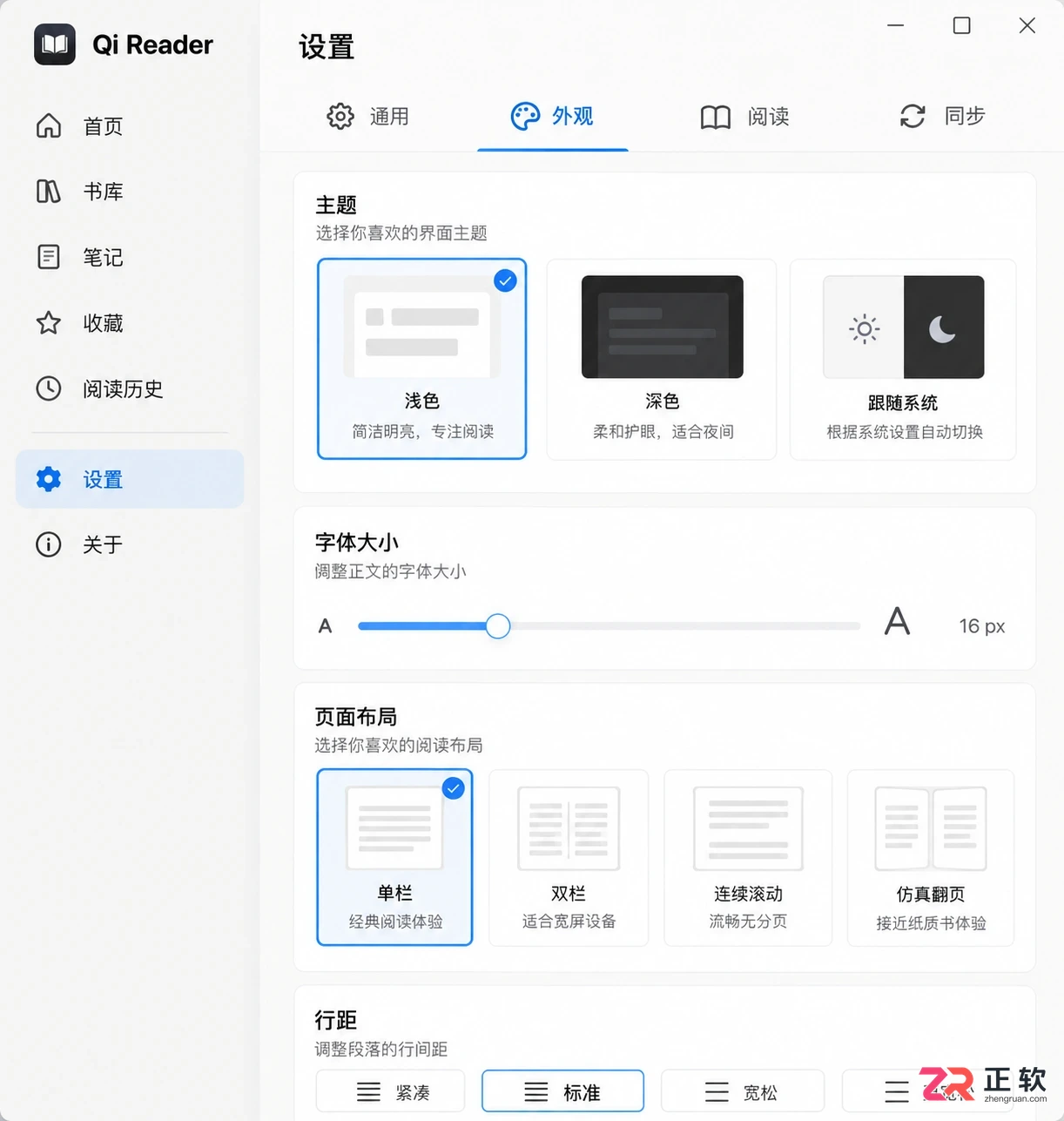Select the 外观 tab

click(552, 117)
